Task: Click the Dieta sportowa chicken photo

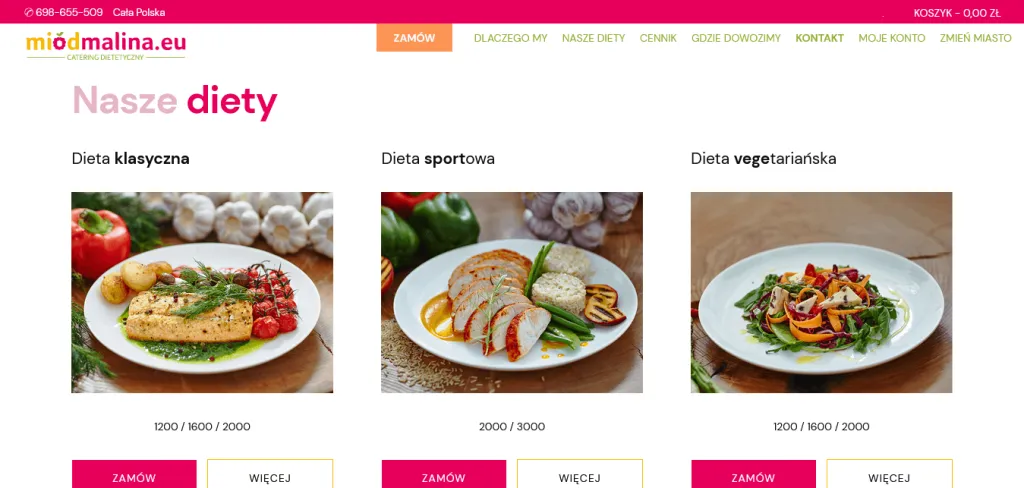Action: [512, 292]
